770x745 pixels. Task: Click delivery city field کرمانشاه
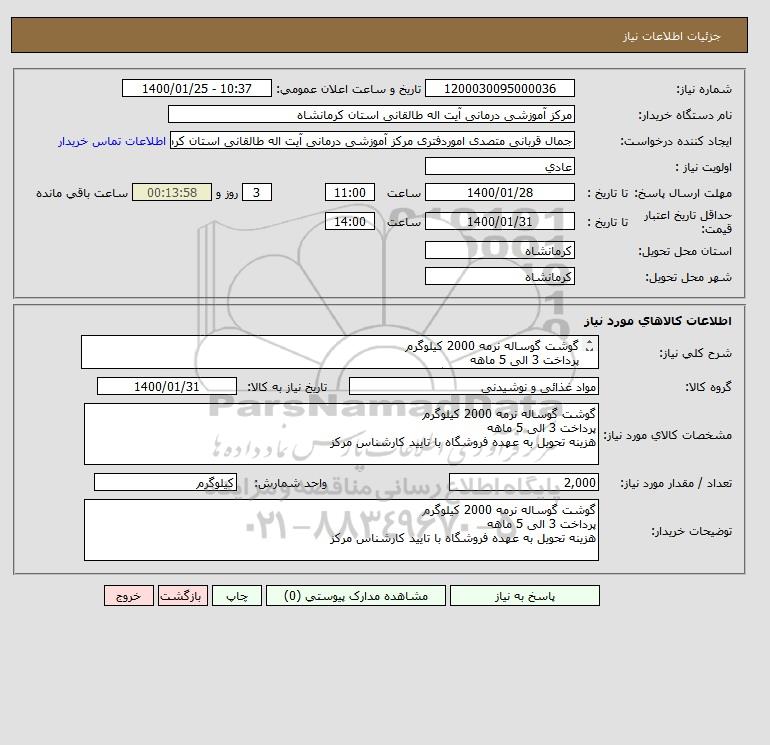tap(499, 276)
